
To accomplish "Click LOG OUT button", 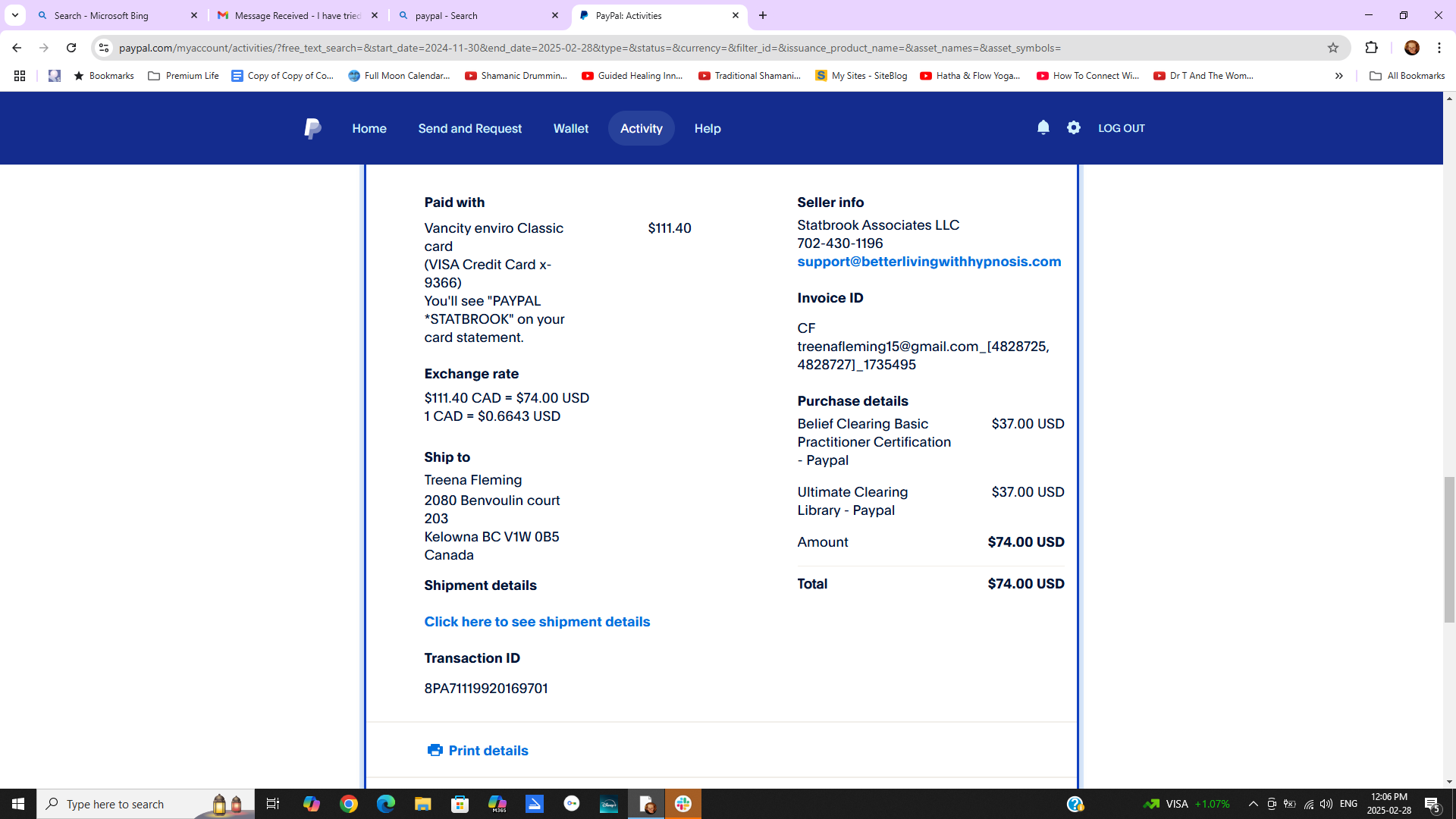I will pos(1121,128).
